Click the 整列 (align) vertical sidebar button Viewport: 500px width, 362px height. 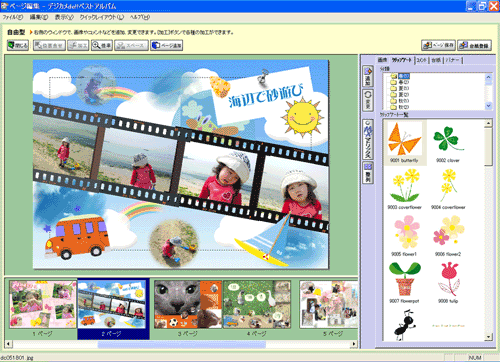368,173
